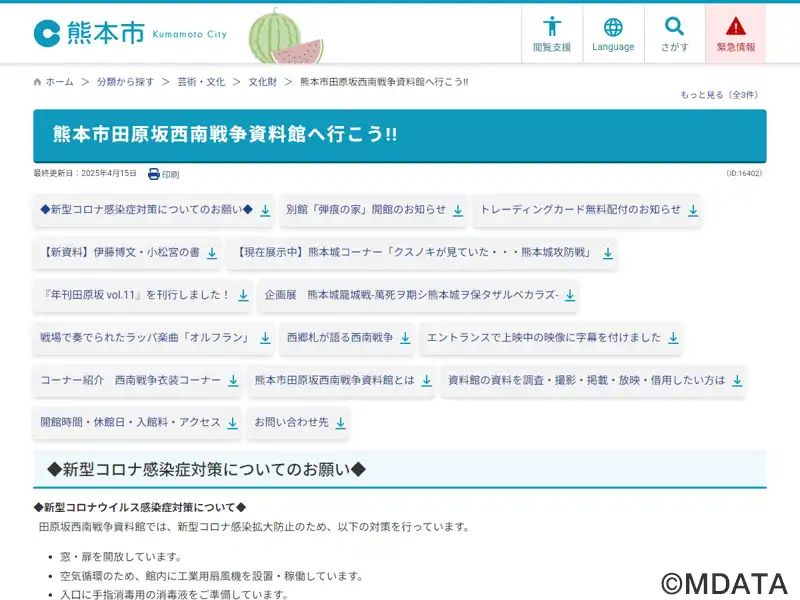This screenshot has height=600, width=800.
Task: Click bullet text 窓・扉を開放しています。
Action: [121, 557]
